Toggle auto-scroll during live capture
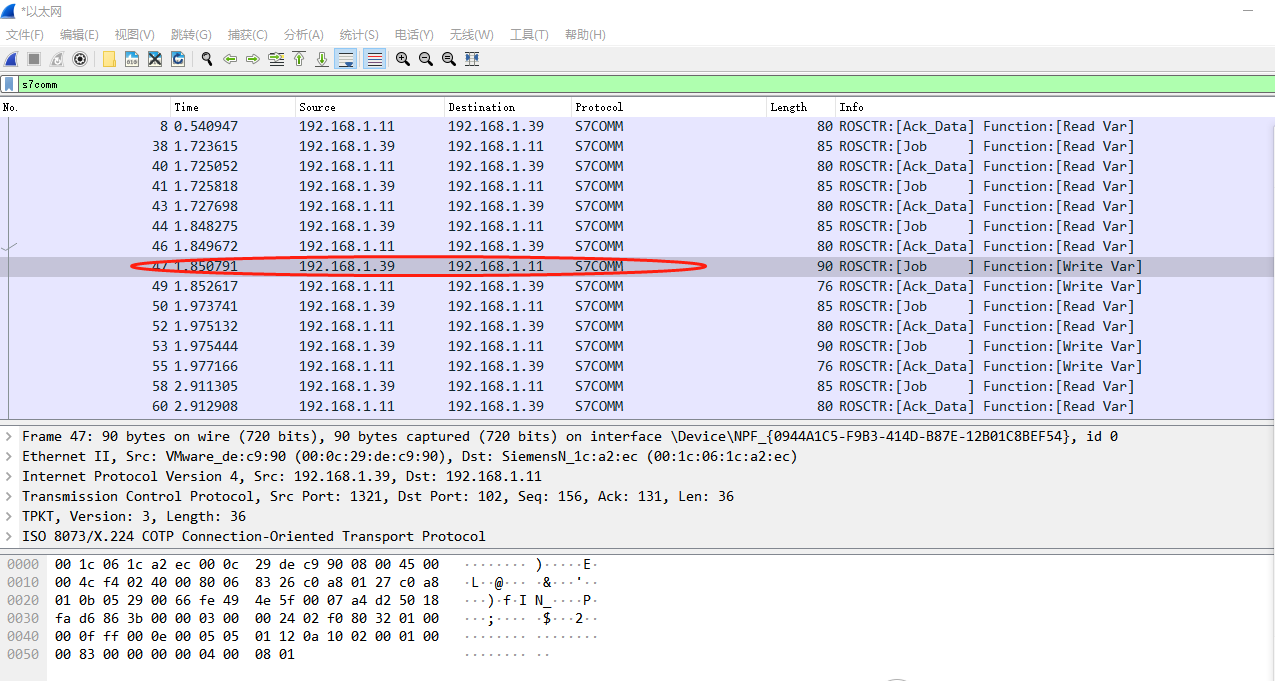This screenshot has height=681, width=1275. click(346, 59)
